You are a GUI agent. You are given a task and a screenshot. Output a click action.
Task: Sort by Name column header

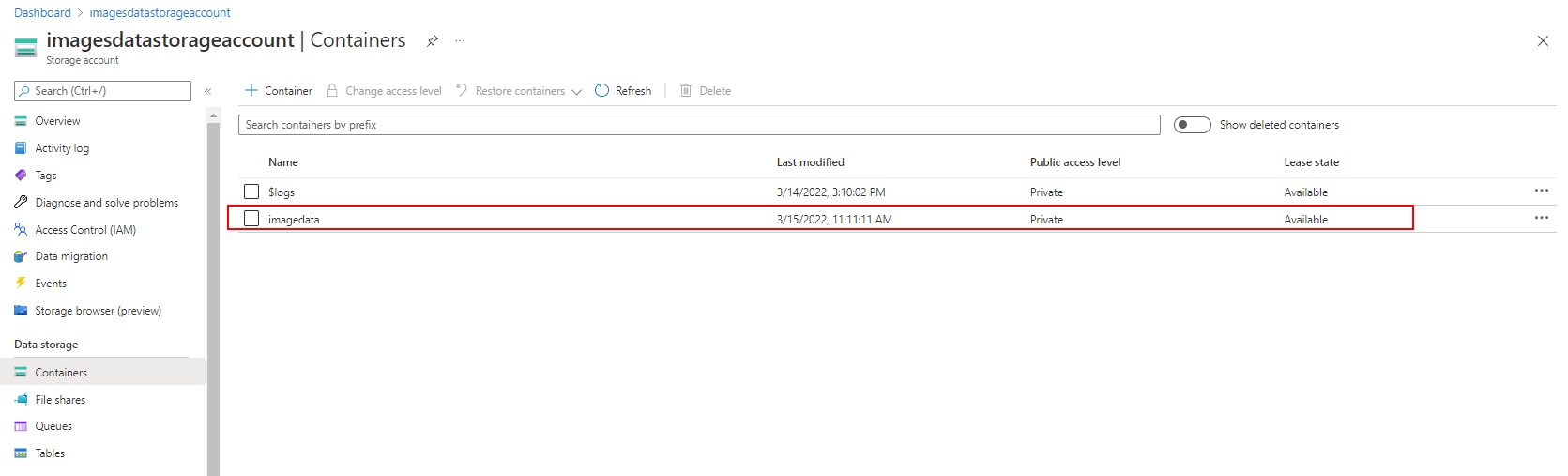[x=283, y=162]
